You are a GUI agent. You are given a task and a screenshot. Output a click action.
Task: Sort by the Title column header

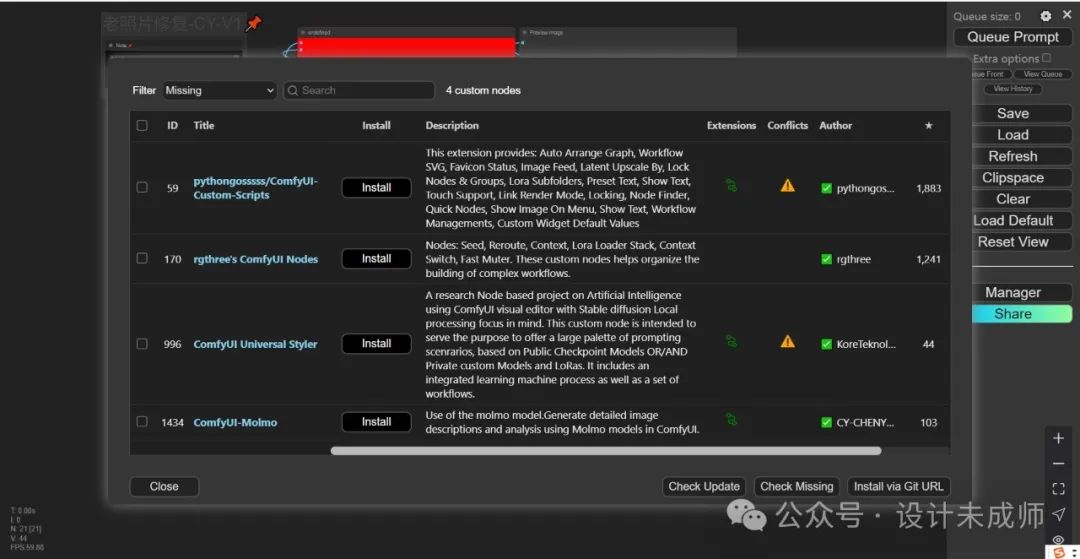tap(204, 125)
